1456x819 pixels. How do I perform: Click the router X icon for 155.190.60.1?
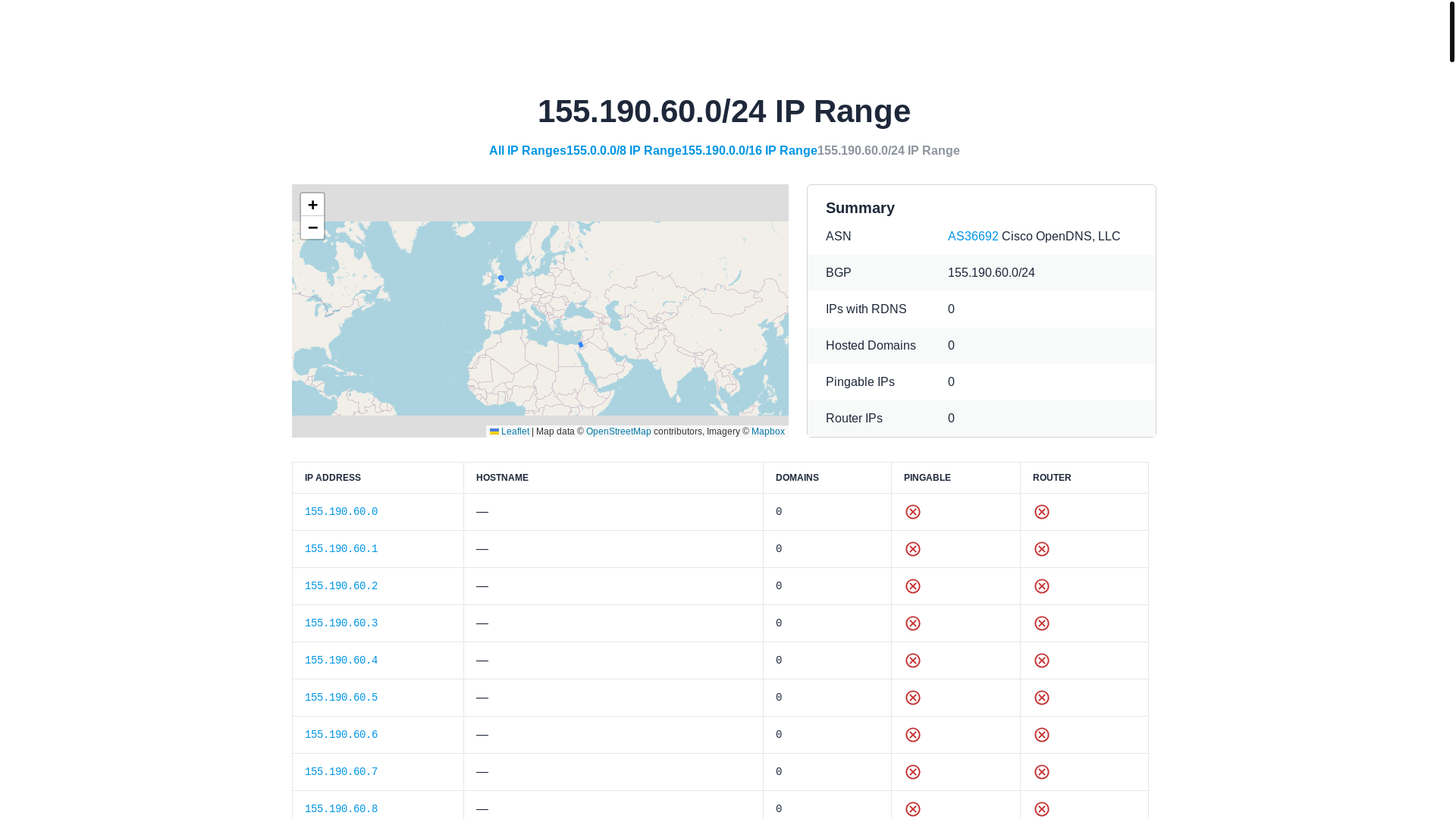click(1042, 549)
